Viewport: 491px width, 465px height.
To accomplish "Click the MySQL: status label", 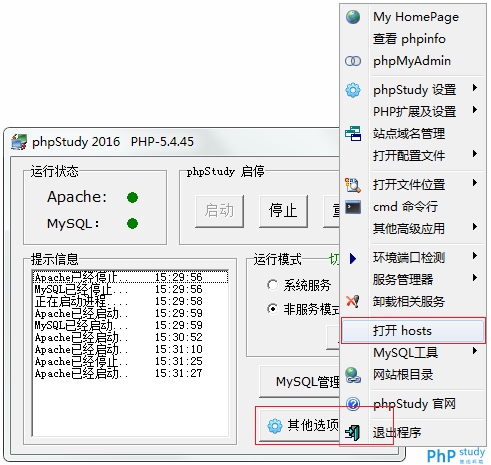I will point(73,223).
